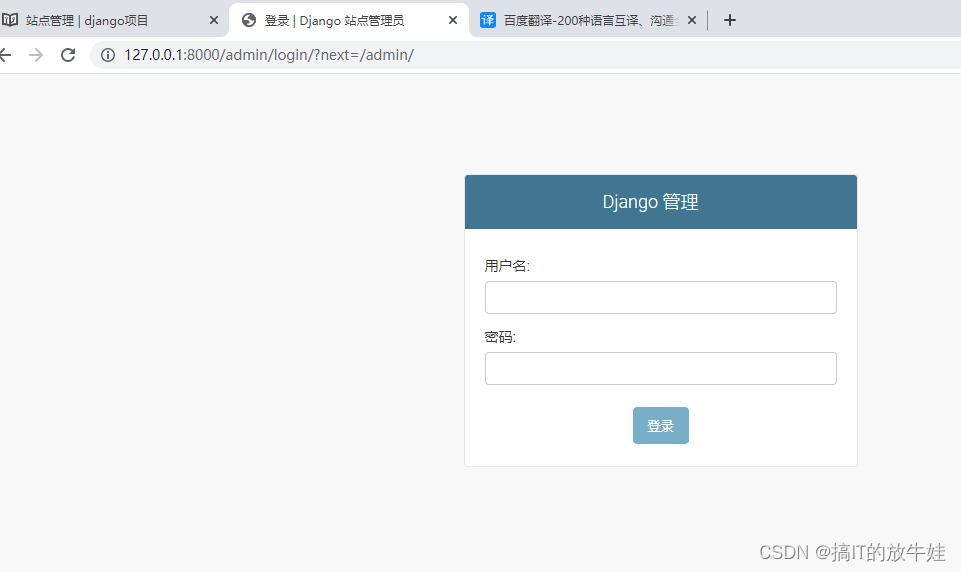Go forward with the browser arrow
The width and height of the screenshot is (961, 572).
pos(36,55)
